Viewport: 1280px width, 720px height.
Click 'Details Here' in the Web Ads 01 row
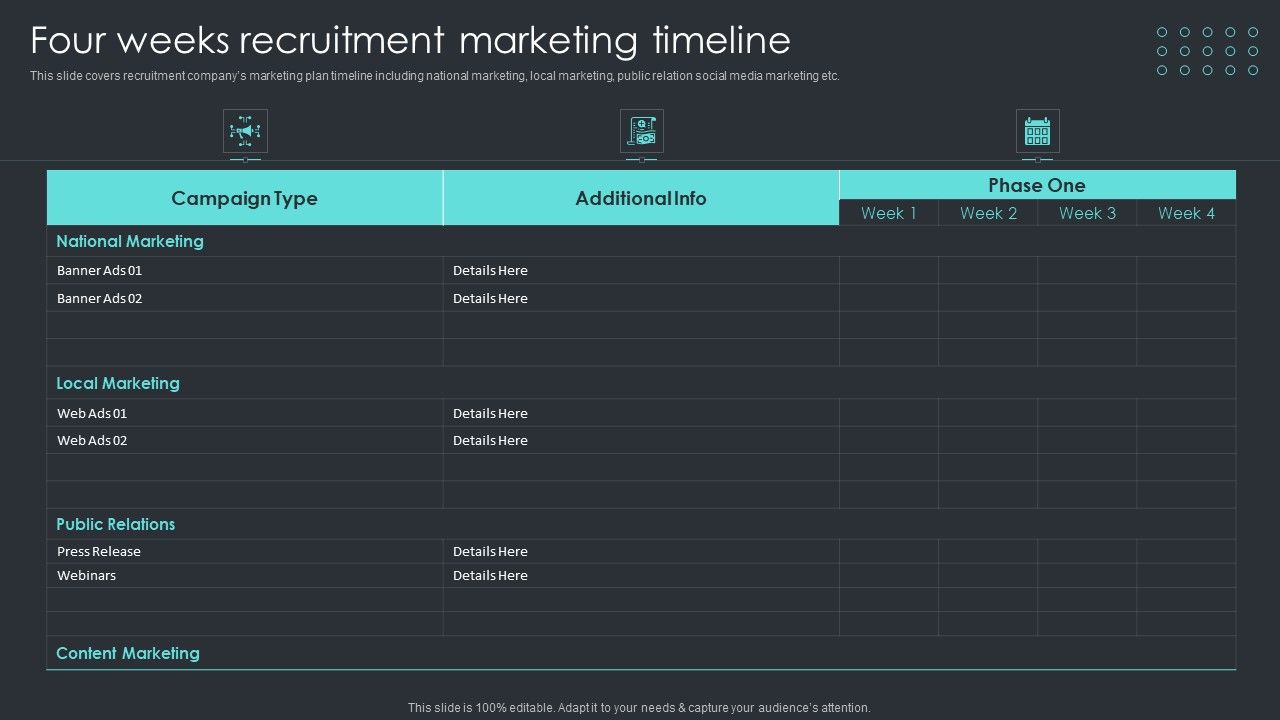490,413
